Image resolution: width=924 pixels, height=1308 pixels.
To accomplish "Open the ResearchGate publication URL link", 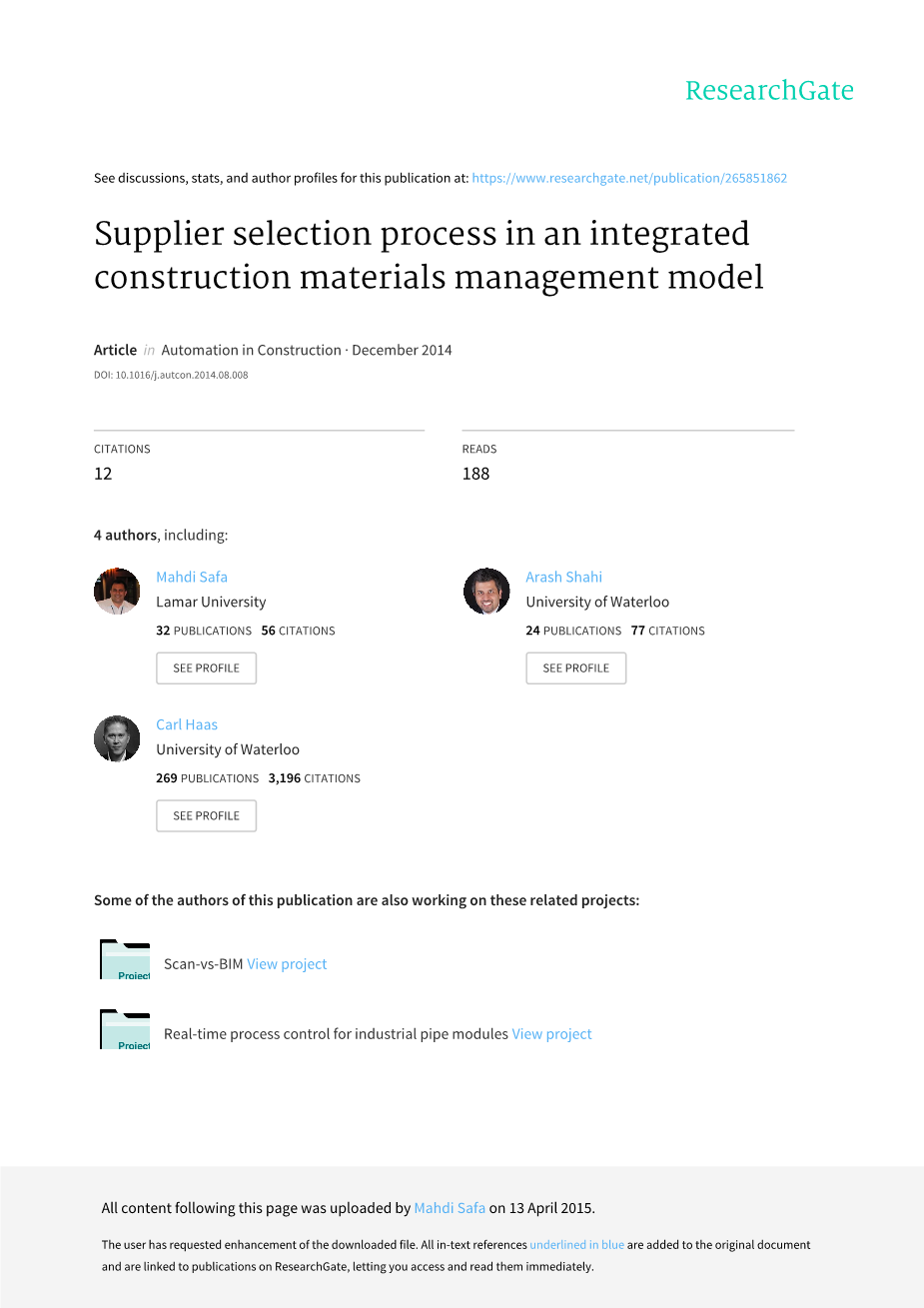I will pos(629,178).
